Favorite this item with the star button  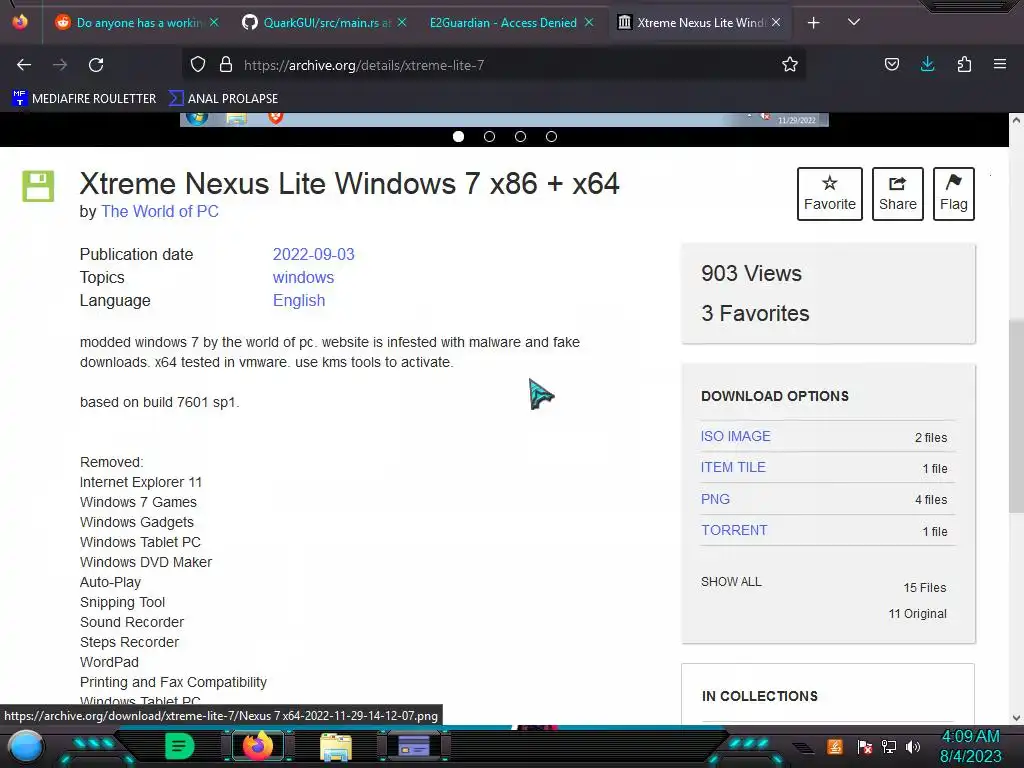pos(829,194)
